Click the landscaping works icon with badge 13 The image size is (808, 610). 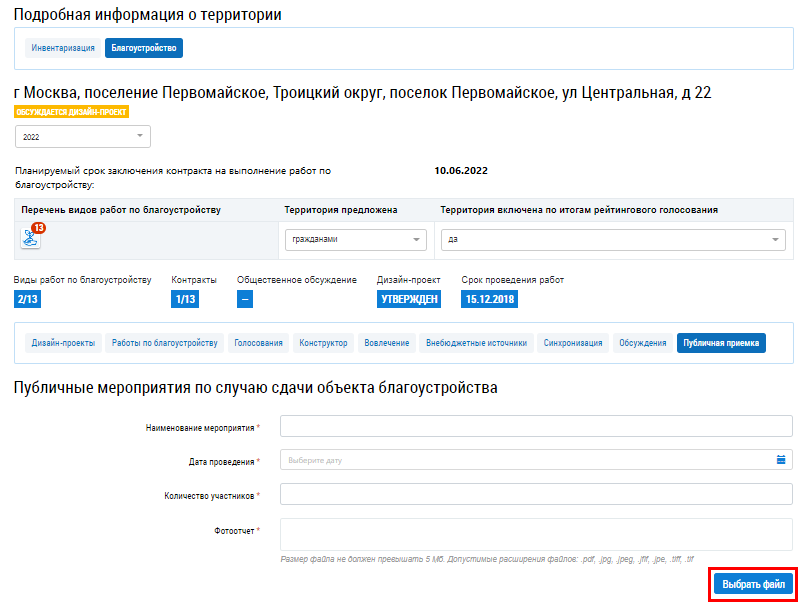pyautogui.click(x=31, y=238)
